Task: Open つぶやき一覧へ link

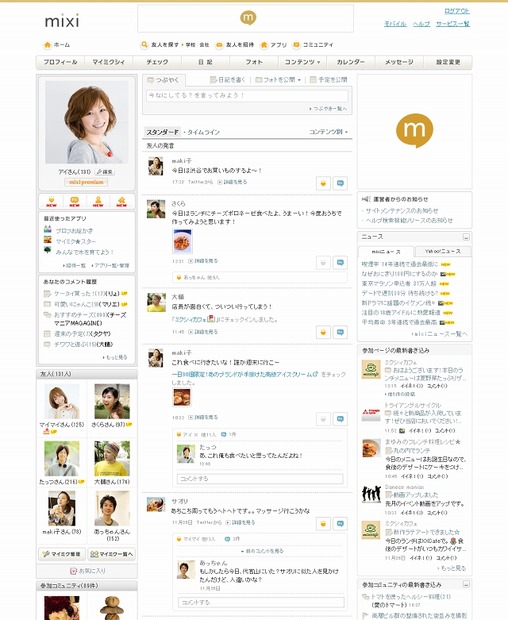Action: coord(328,108)
